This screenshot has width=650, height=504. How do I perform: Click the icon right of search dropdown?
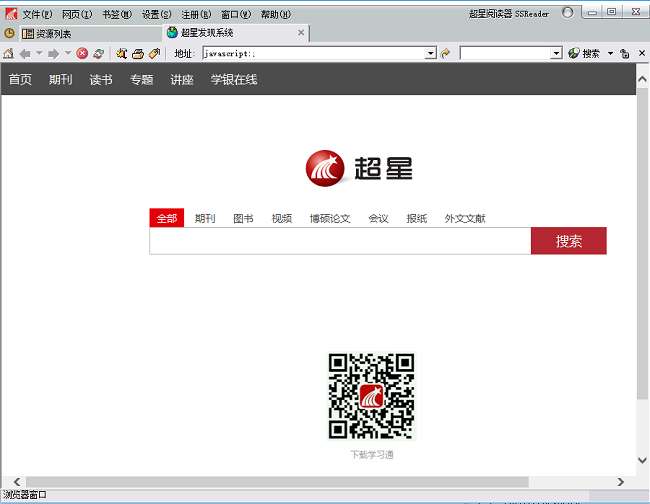[625, 53]
